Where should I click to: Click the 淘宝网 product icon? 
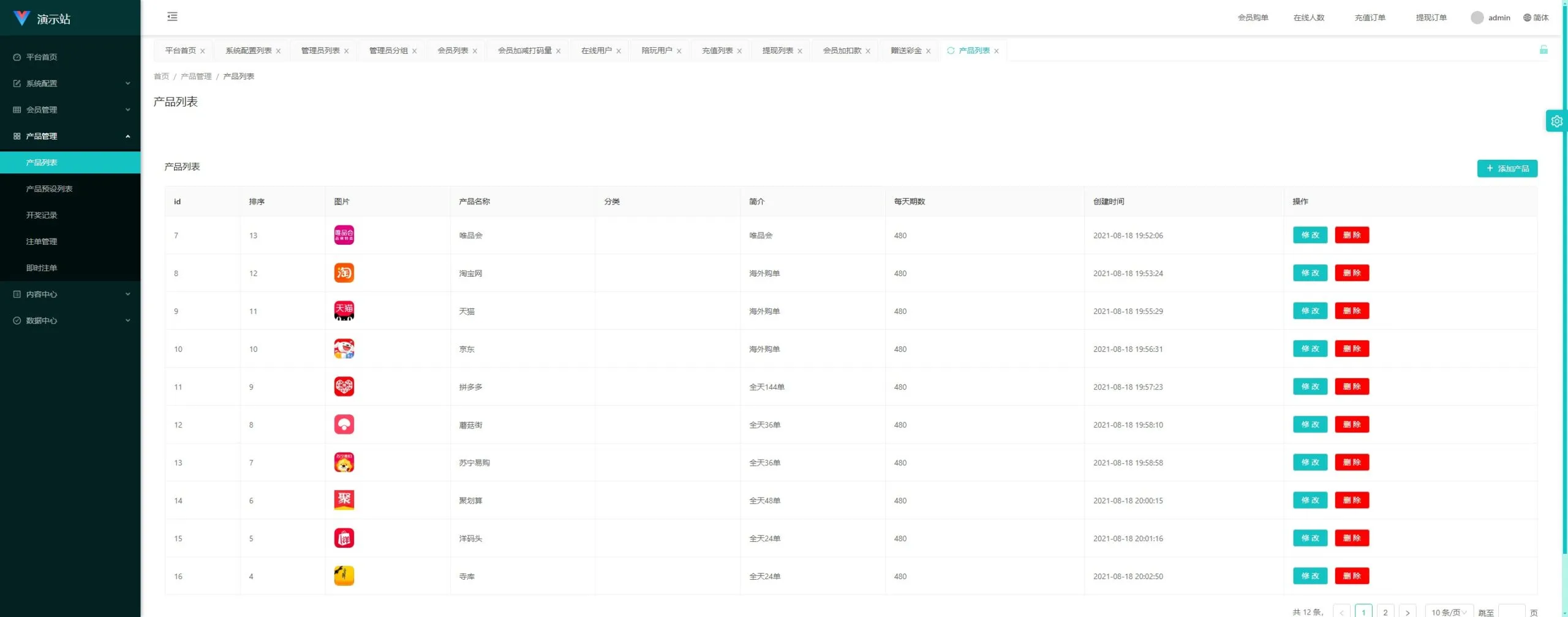pyautogui.click(x=344, y=273)
